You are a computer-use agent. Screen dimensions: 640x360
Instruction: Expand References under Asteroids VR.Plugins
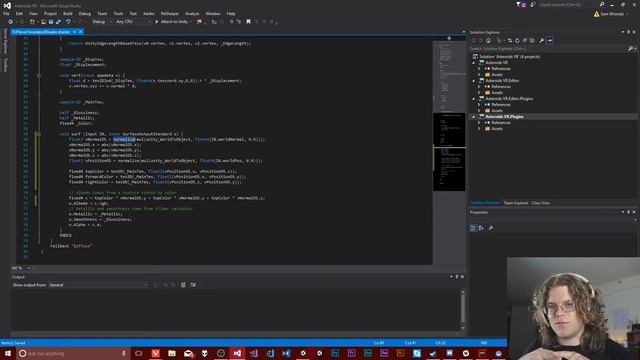point(479,122)
